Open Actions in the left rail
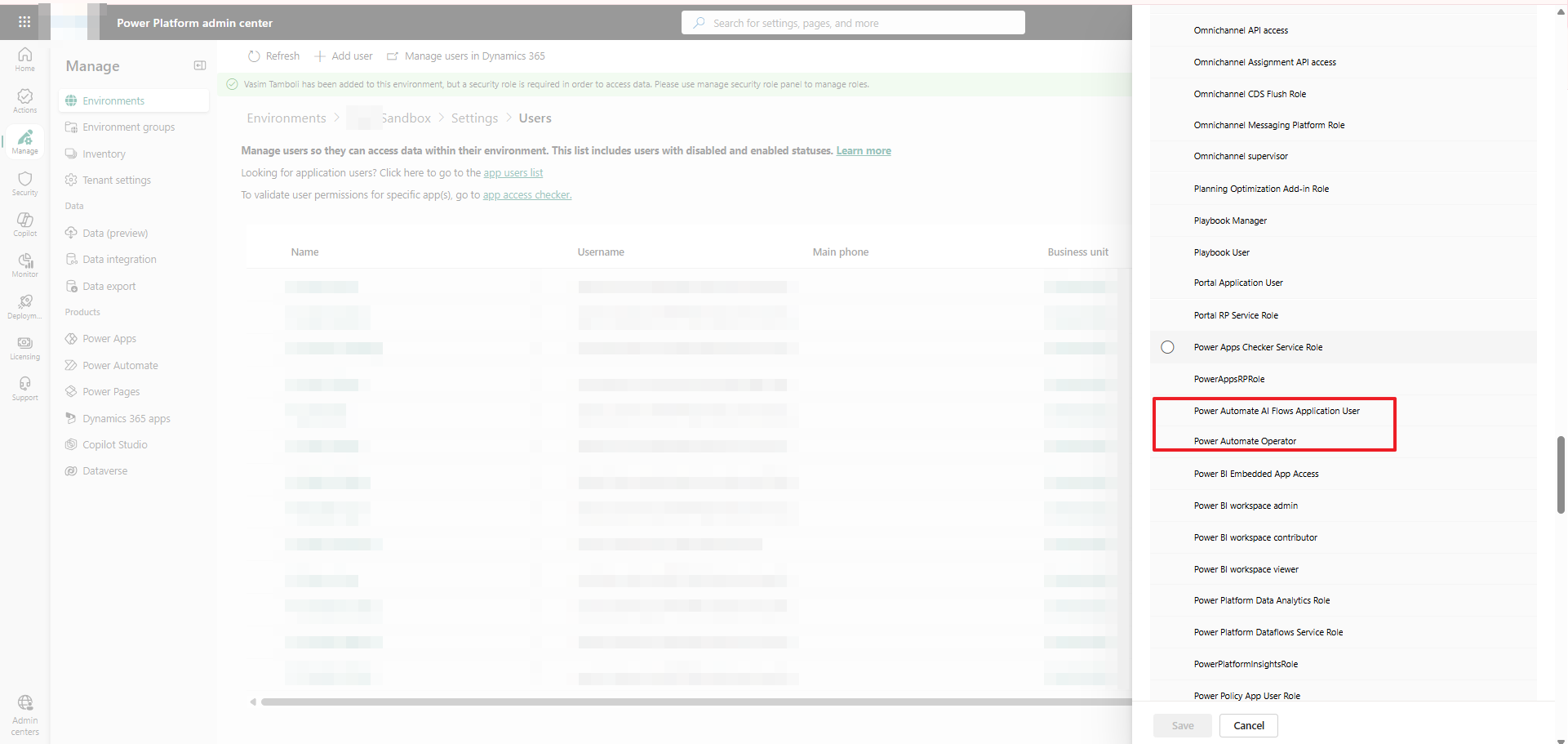The height and width of the screenshot is (744, 1568). pos(25,100)
